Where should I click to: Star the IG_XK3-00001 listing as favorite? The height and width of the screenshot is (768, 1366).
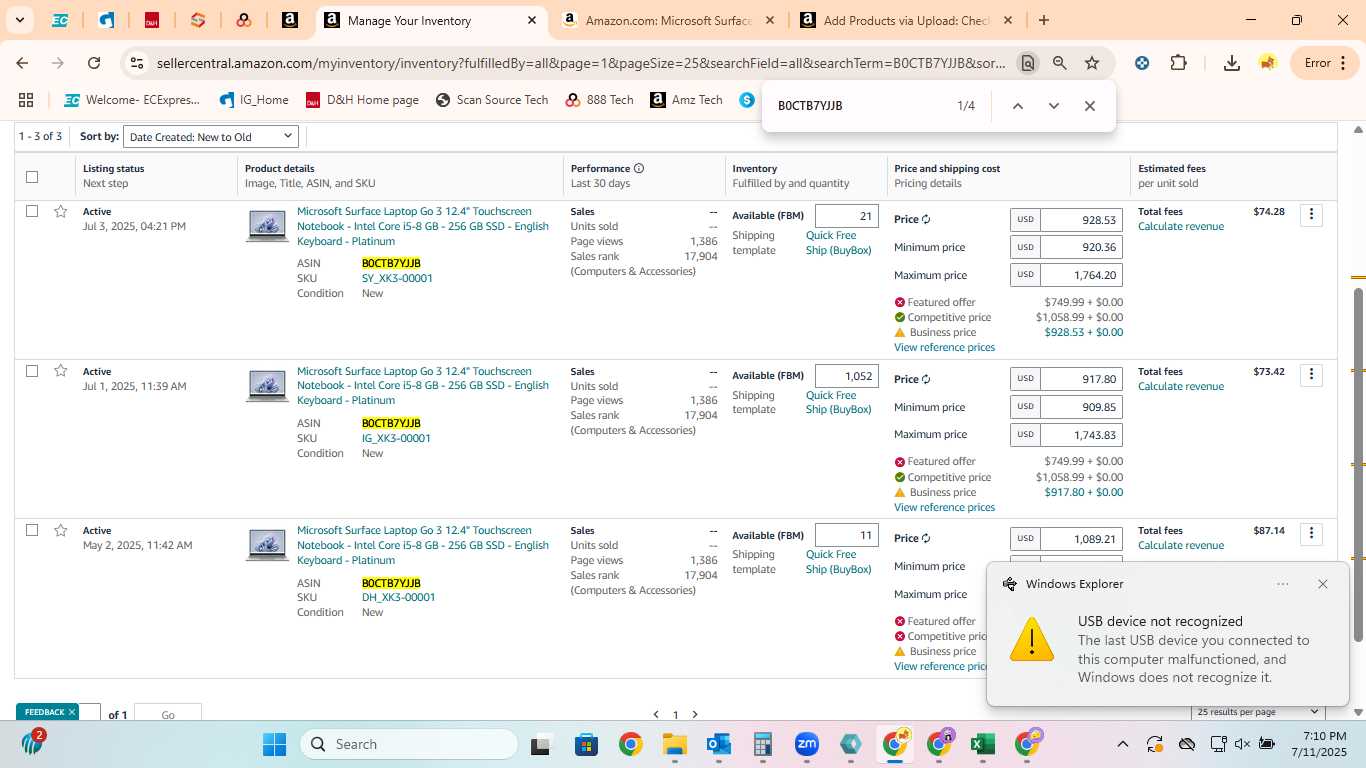click(61, 371)
